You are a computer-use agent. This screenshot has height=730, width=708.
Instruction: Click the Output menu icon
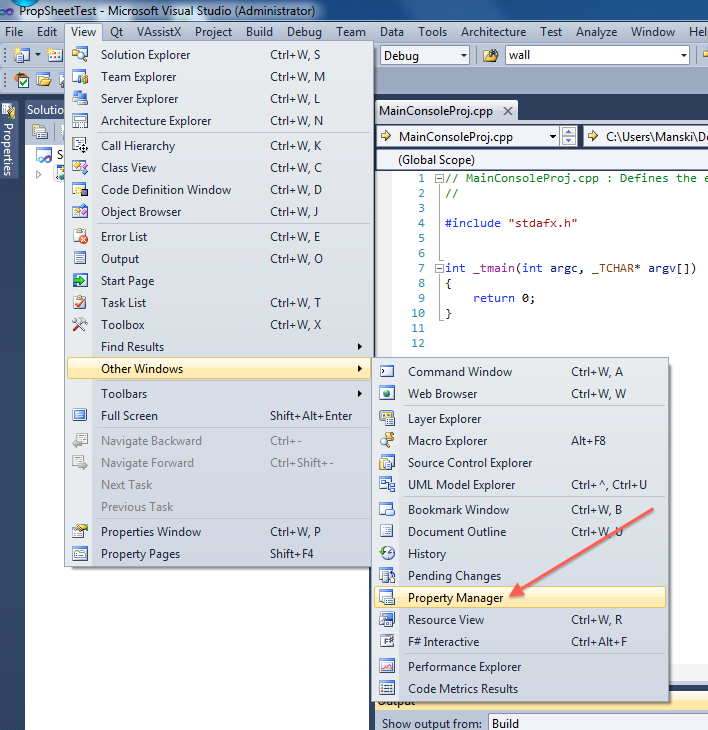click(80, 258)
